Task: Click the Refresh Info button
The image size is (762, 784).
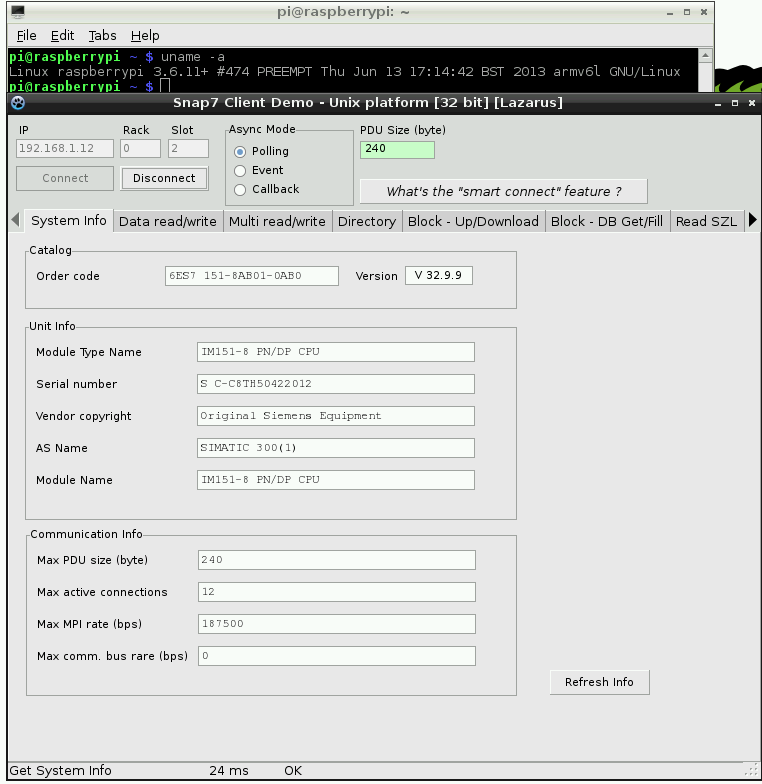Action: click(x=599, y=682)
